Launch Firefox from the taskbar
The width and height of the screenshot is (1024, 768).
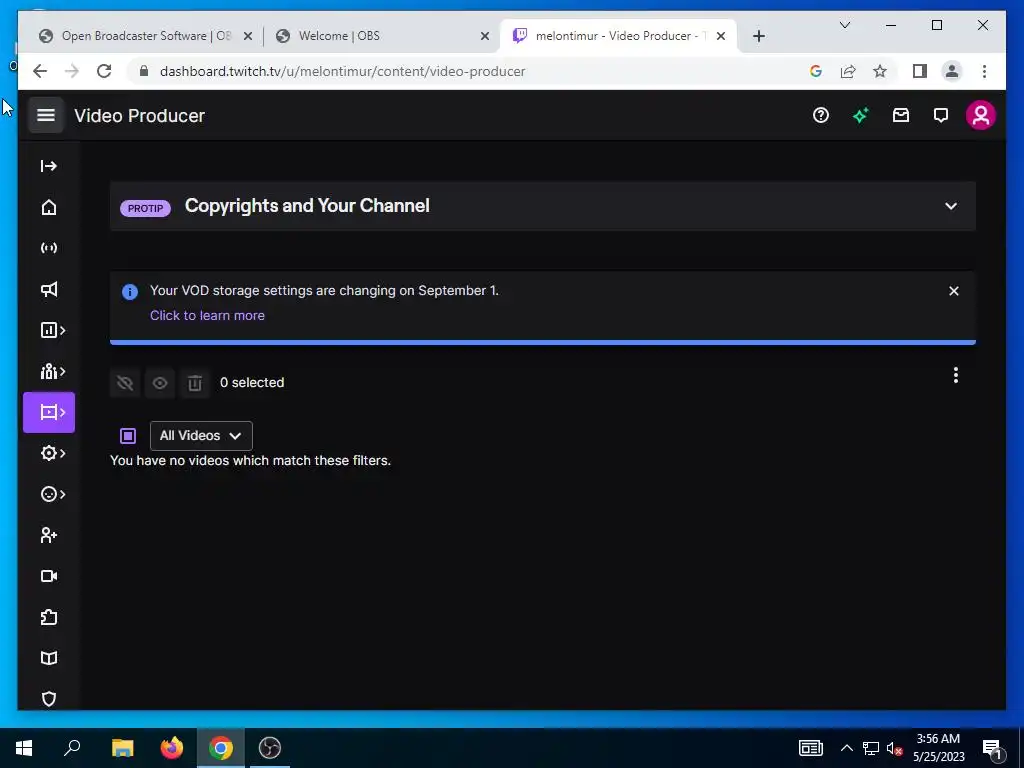coord(172,748)
